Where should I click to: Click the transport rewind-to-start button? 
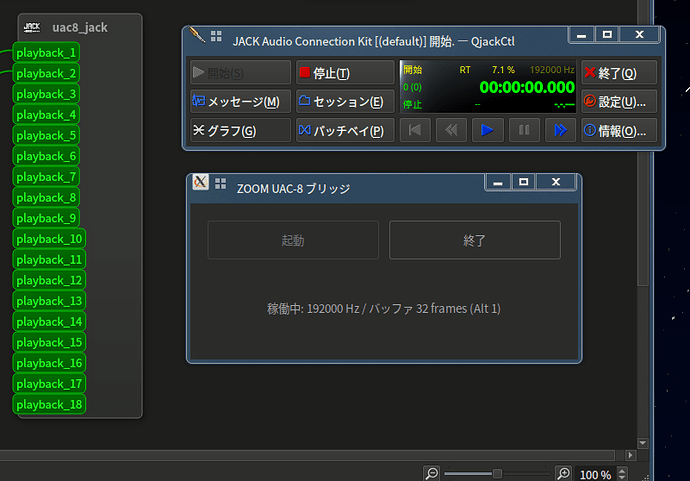click(x=415, y=130)
